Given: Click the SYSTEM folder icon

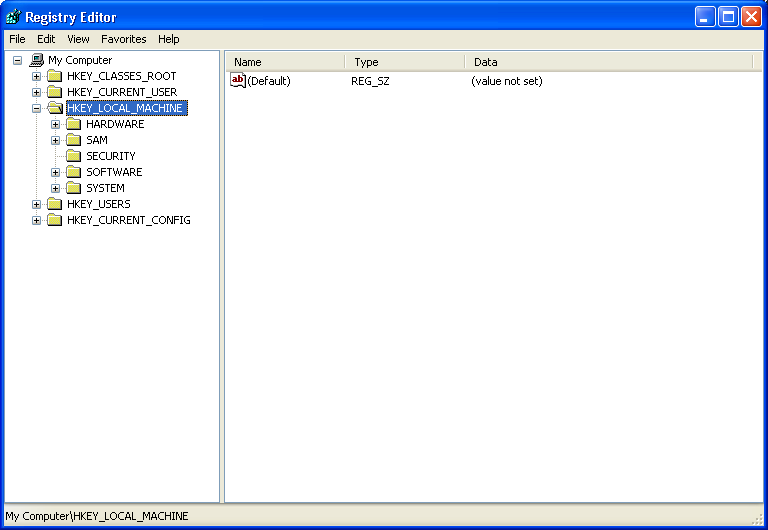Looking at the screenshot, I should point(73,188).
